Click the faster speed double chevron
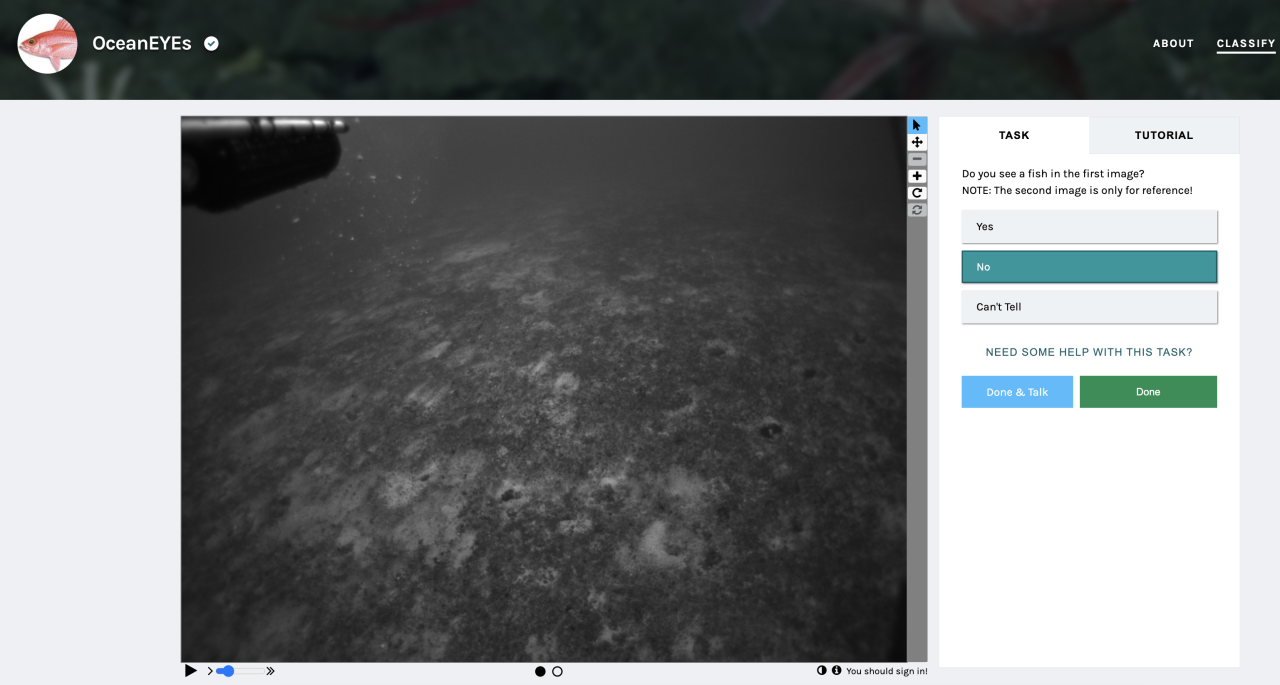1280x685 pixels. point(270,671)
